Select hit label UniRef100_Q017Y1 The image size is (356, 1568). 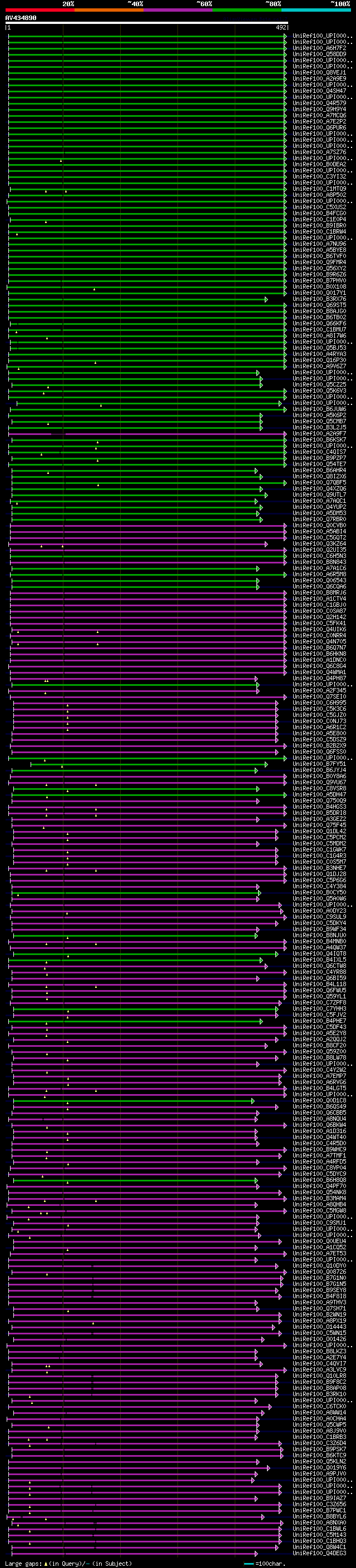(319, 293)
